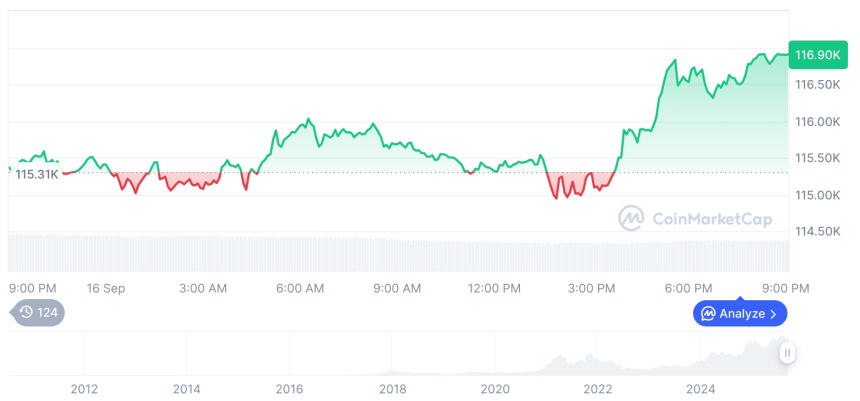Click 2020 on the overview range timeline
This screenshot has width=860, height=401.
[x=494, y=388]
